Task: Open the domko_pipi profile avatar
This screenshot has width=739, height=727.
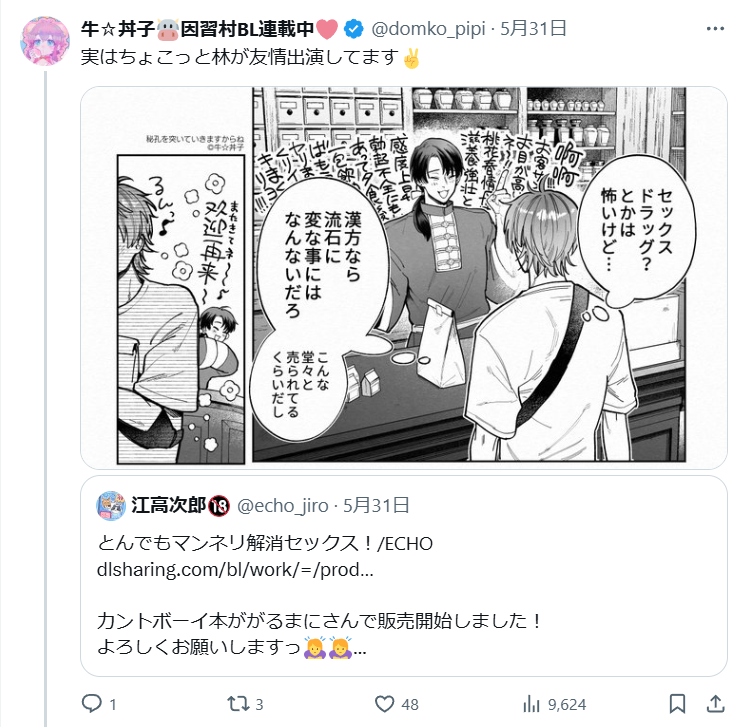Action: [45, 41]
